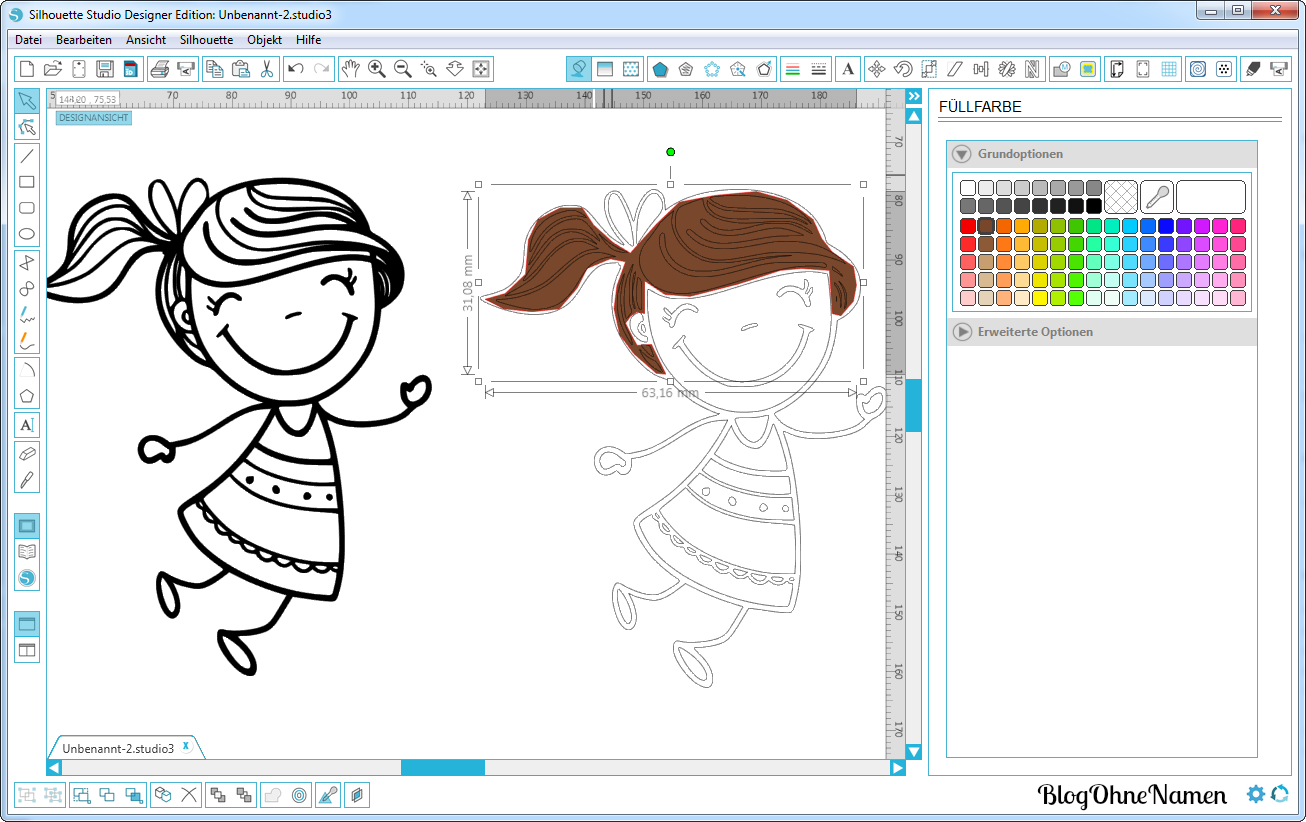Open the Datei menu
The width and height of the screenshot is (1306, 822).
click(x=28, y=40)
